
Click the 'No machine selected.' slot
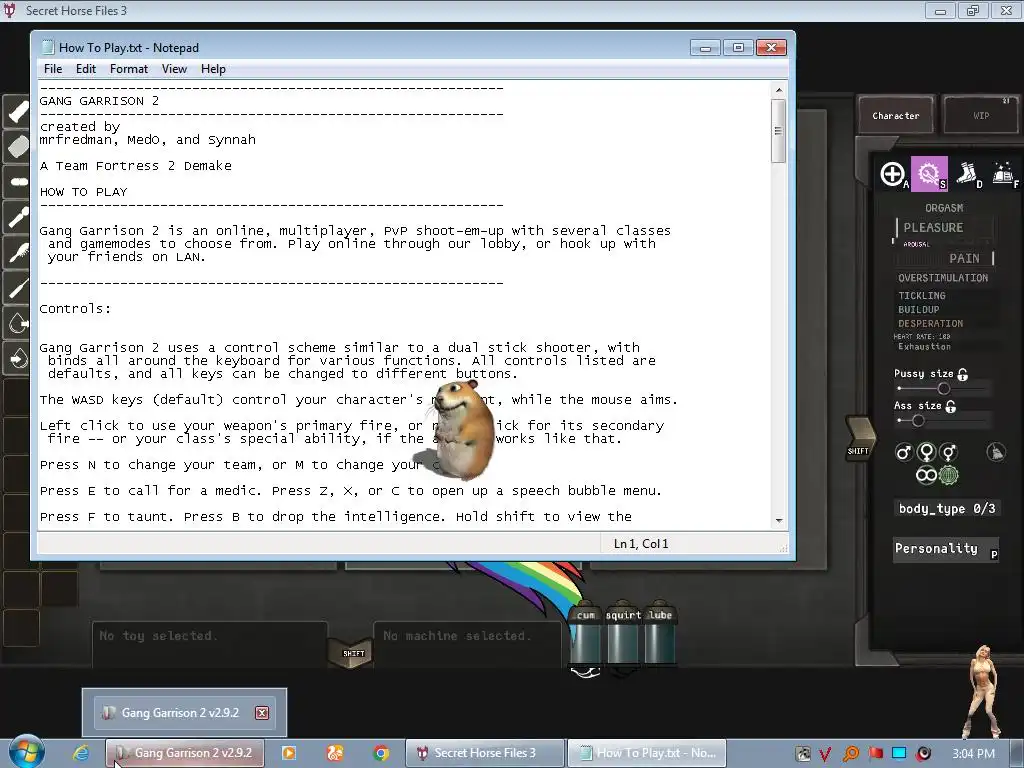tap(467, 645)
